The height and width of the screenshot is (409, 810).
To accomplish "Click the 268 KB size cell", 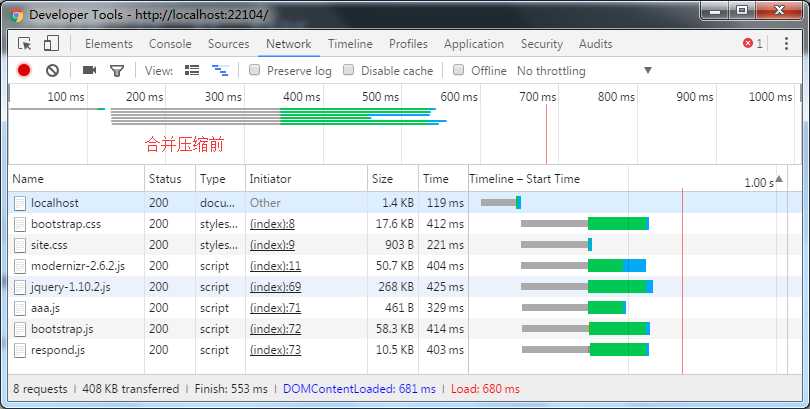I will 396,287.
